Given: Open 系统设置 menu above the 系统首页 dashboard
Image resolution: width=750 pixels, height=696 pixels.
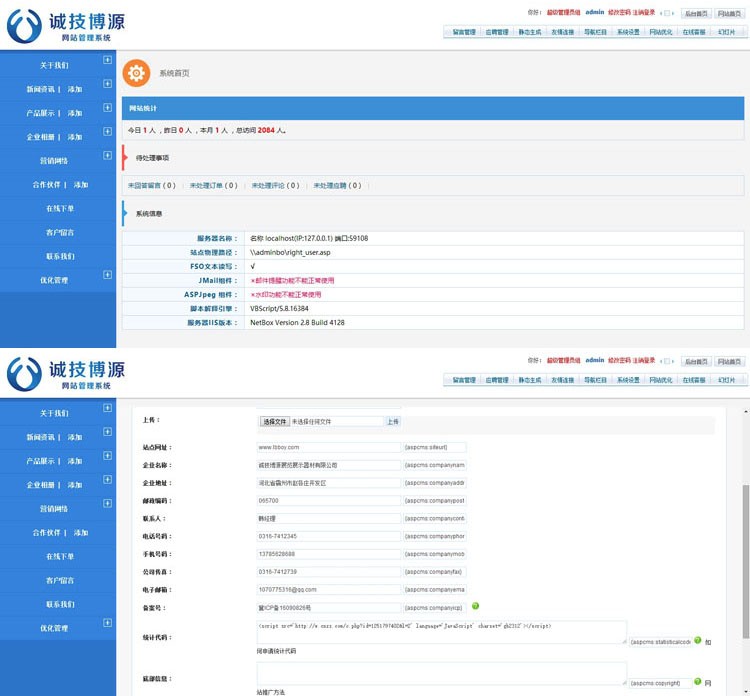Looking at the screenshot, I should 627,32.
